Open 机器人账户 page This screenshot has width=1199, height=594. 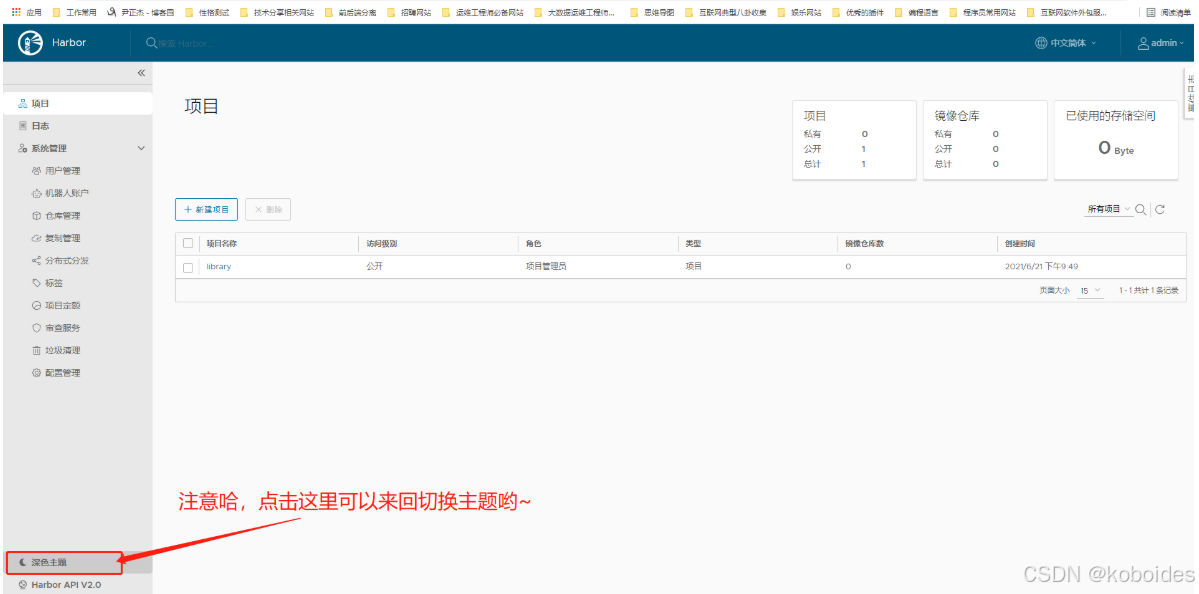pos(67,193)
